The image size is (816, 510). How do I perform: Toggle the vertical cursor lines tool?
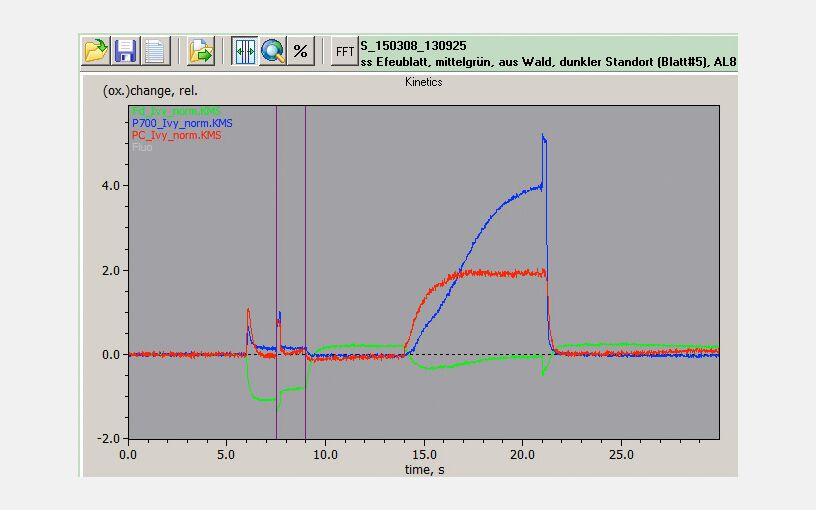(x=245, y=51)
